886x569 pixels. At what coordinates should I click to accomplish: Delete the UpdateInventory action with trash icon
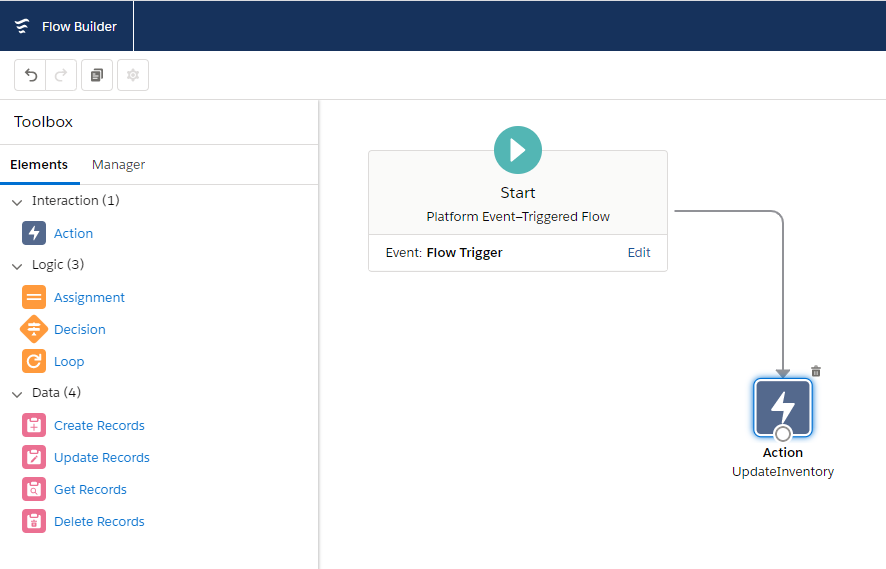coord(816,371)
